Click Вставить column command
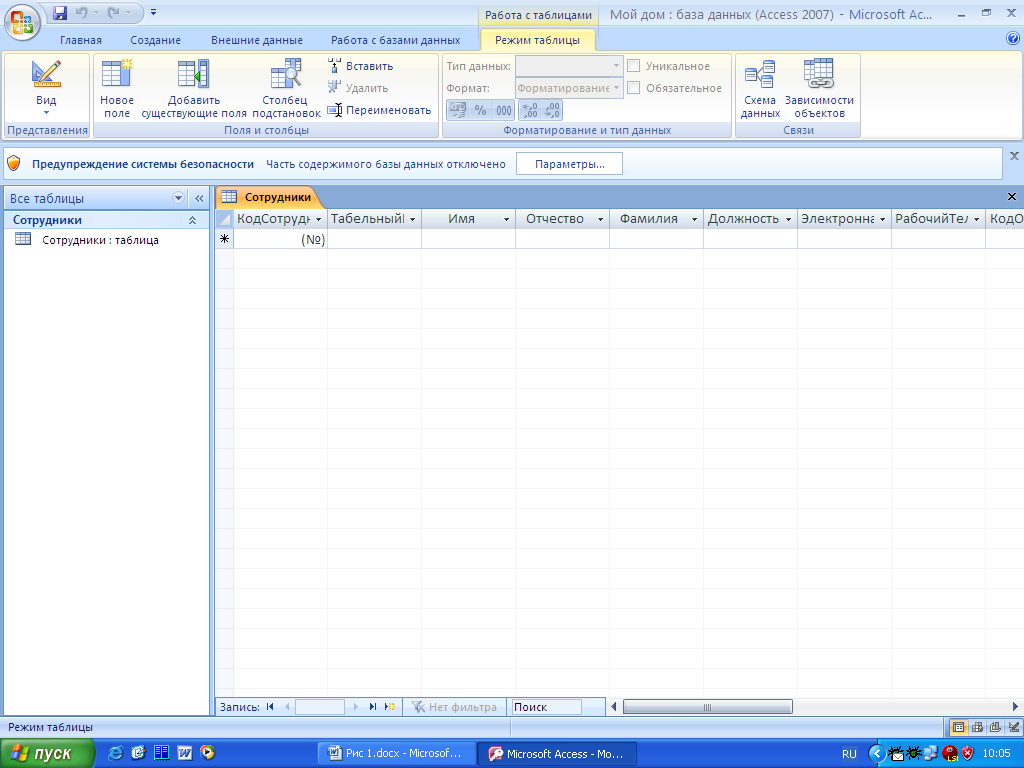The width and height of the screenshot is (1024, 768). [361, 66]
